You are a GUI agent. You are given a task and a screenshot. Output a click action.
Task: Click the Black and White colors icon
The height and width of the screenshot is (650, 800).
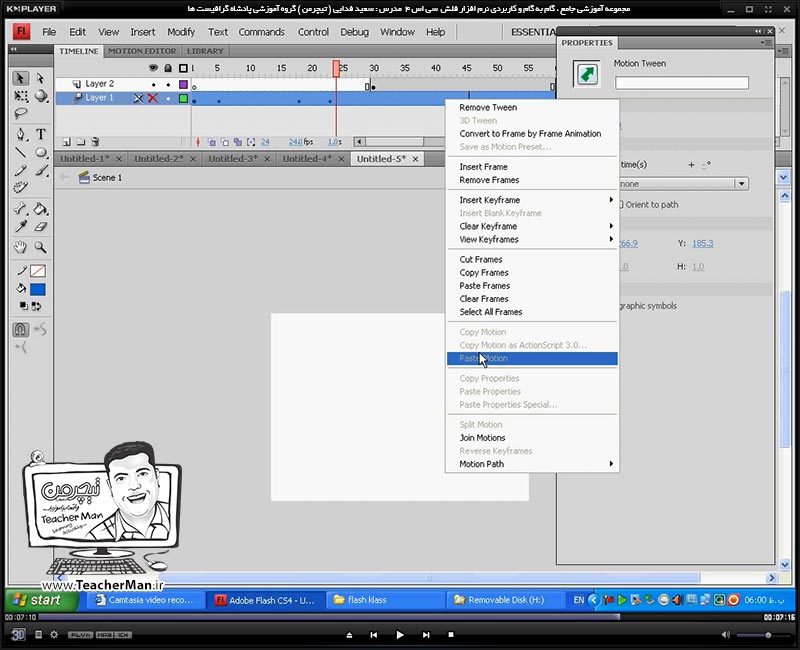[x=23, y=306]
